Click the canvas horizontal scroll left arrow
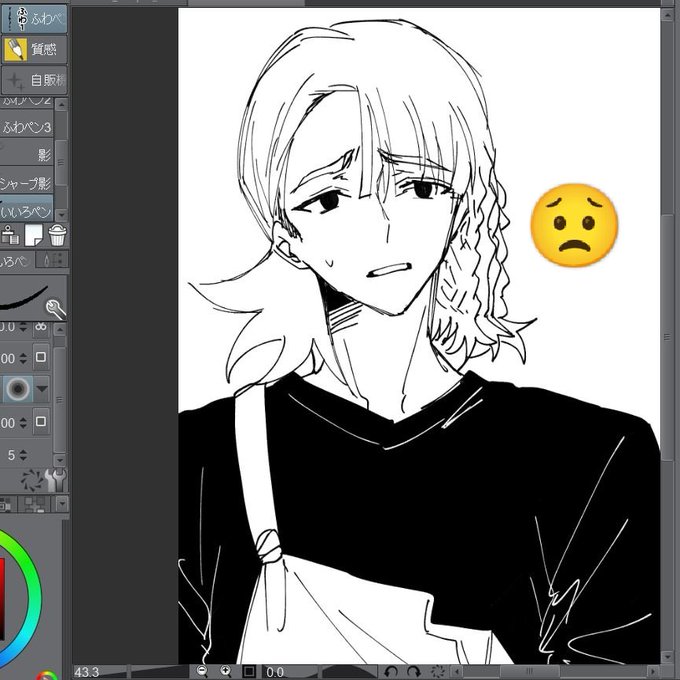680x680 pixels. coord(456,672)
